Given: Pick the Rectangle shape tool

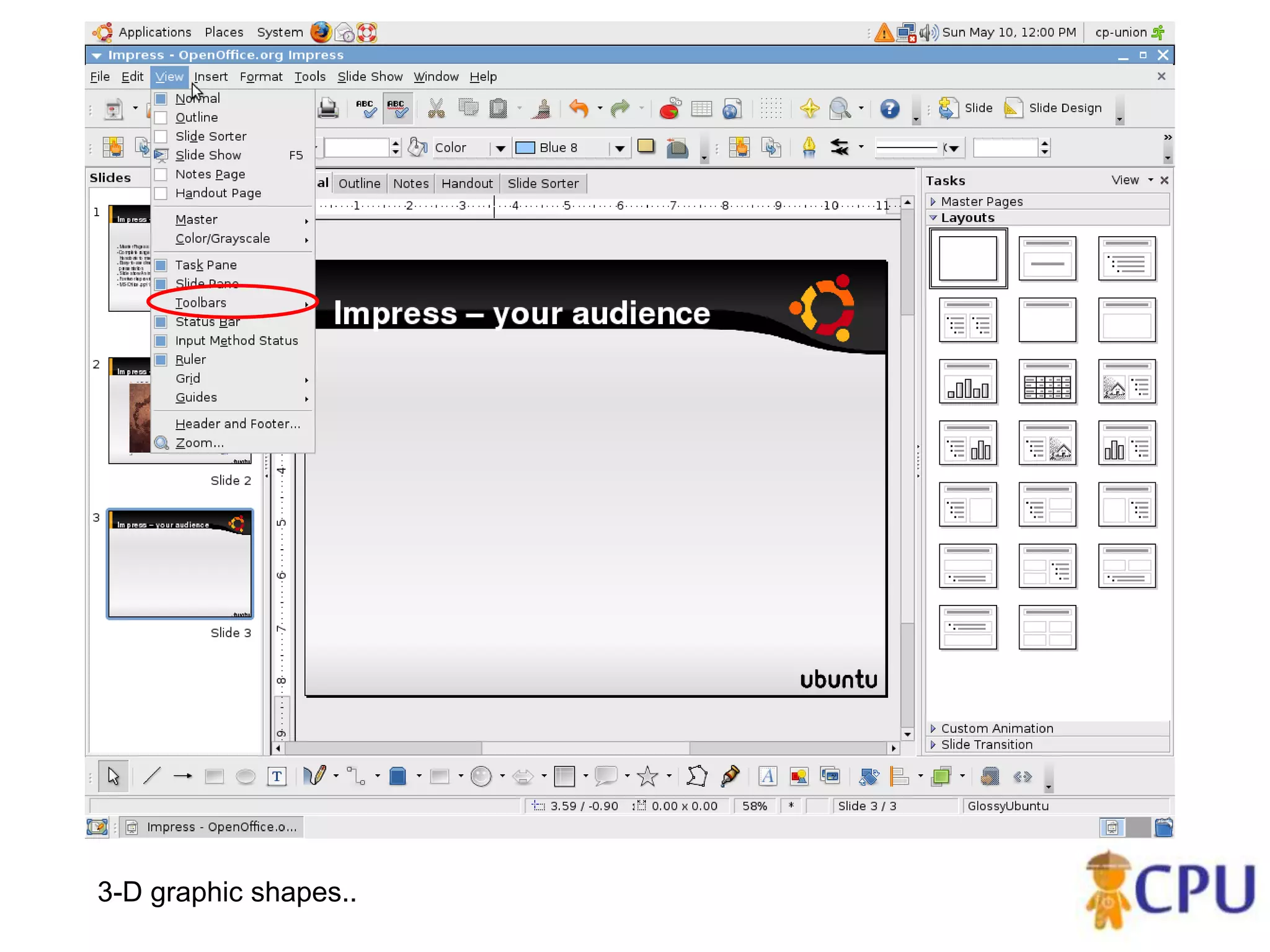Looking at the screenshot, I should pos(214,776).
